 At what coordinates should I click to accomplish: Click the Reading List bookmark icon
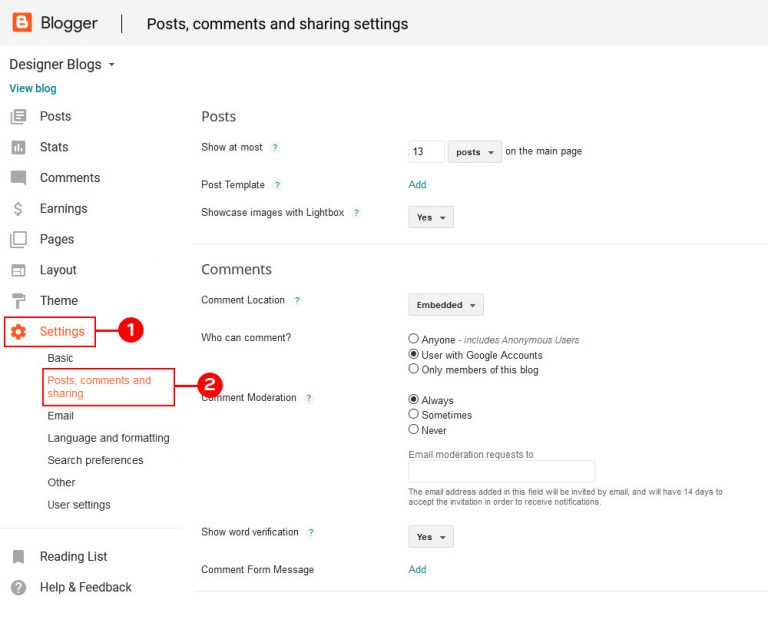click(18, 557)
